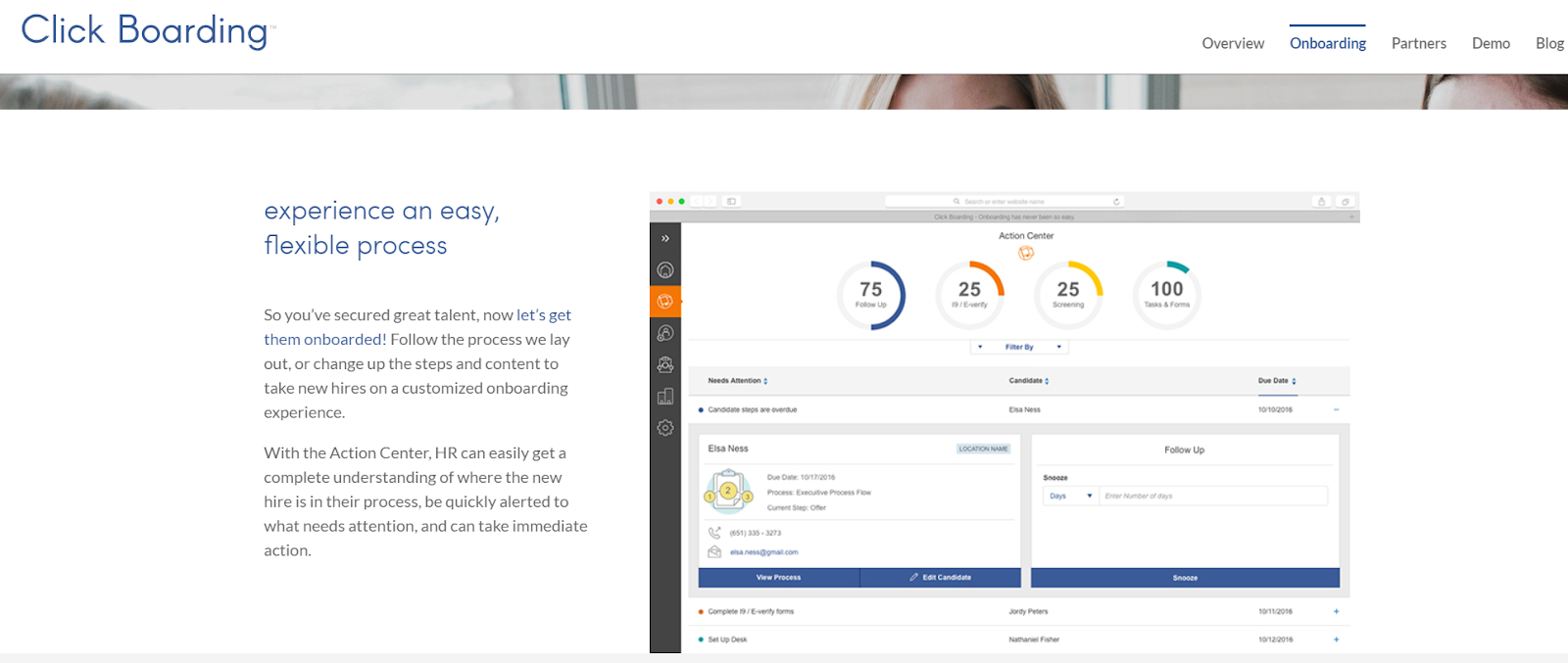1568x663 pixels.
Task: Expand the Nathaniel Fisher row with plus
Action: [1336, 639]
